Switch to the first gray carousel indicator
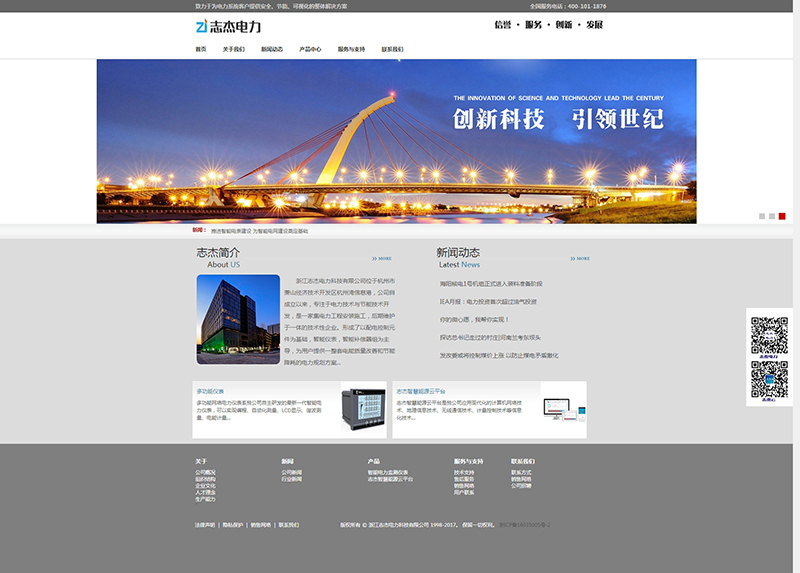Viewport: 800px width, 573px height. click(x=762, y=216)
